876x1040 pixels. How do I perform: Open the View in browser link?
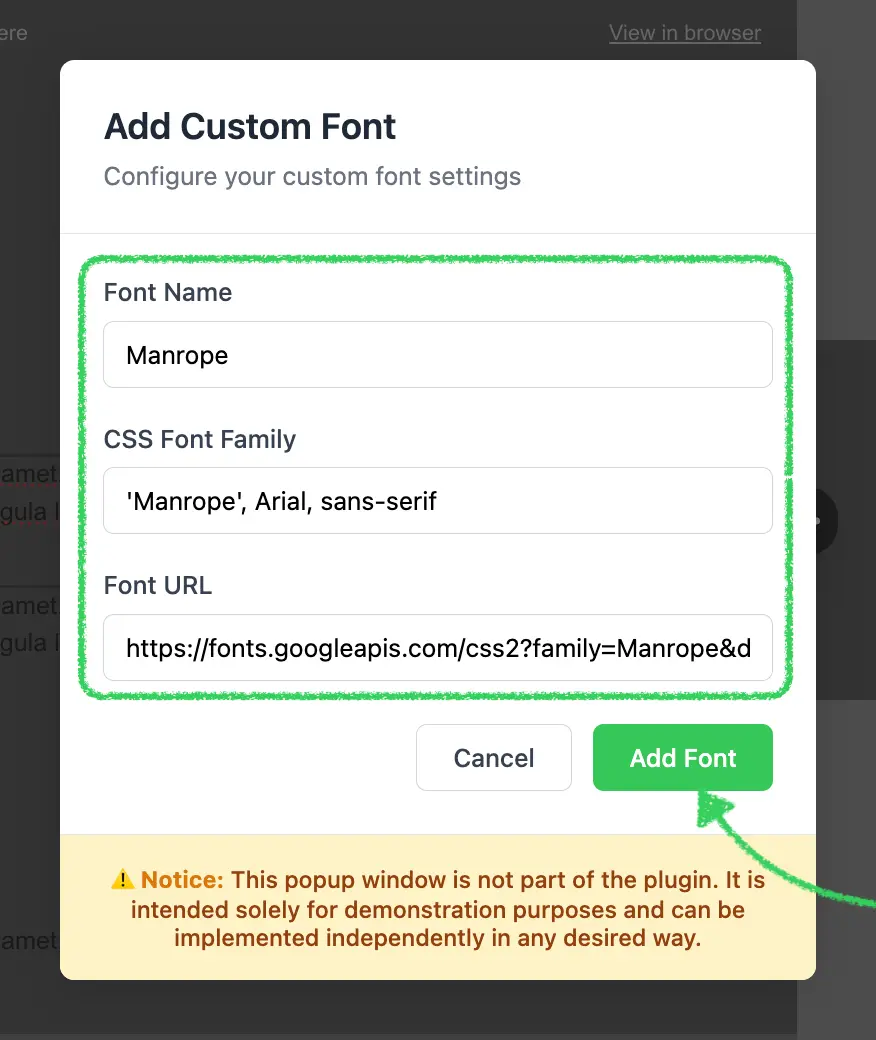(x=685, y=33)
